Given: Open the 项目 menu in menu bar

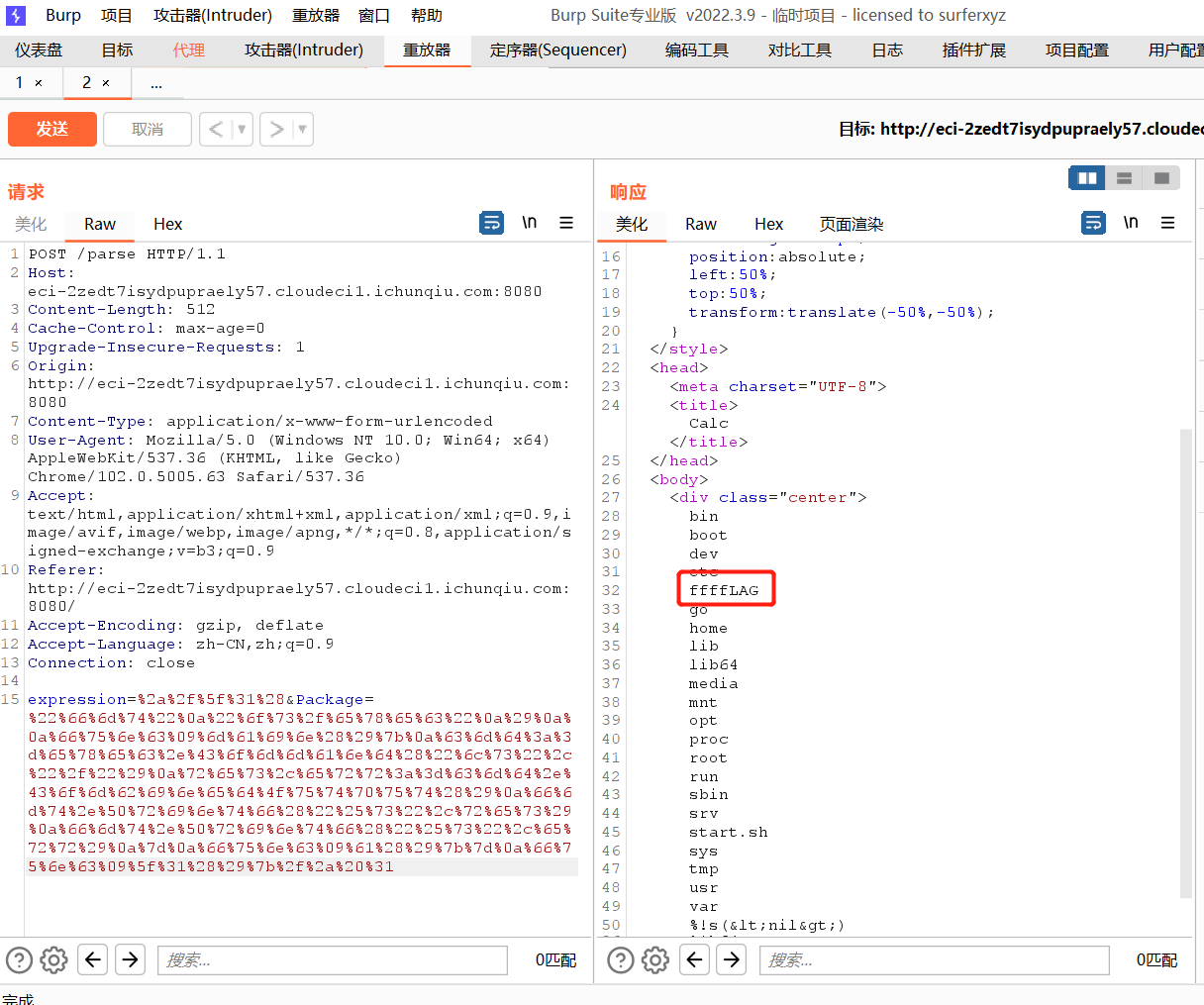Looking at the screenshot, I should 116,16.
